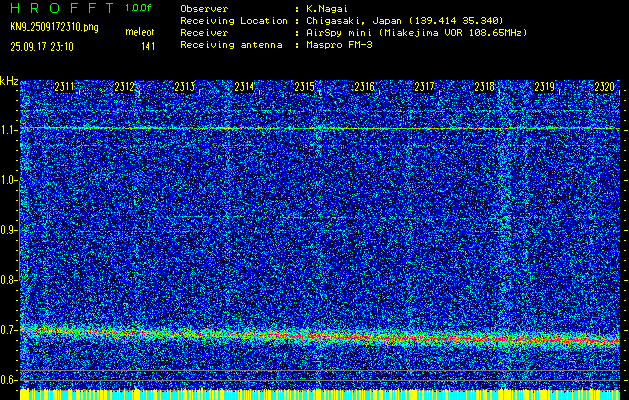
Task: Click the 1.0 kHz axis label
Action: click(x=8, y=181)
